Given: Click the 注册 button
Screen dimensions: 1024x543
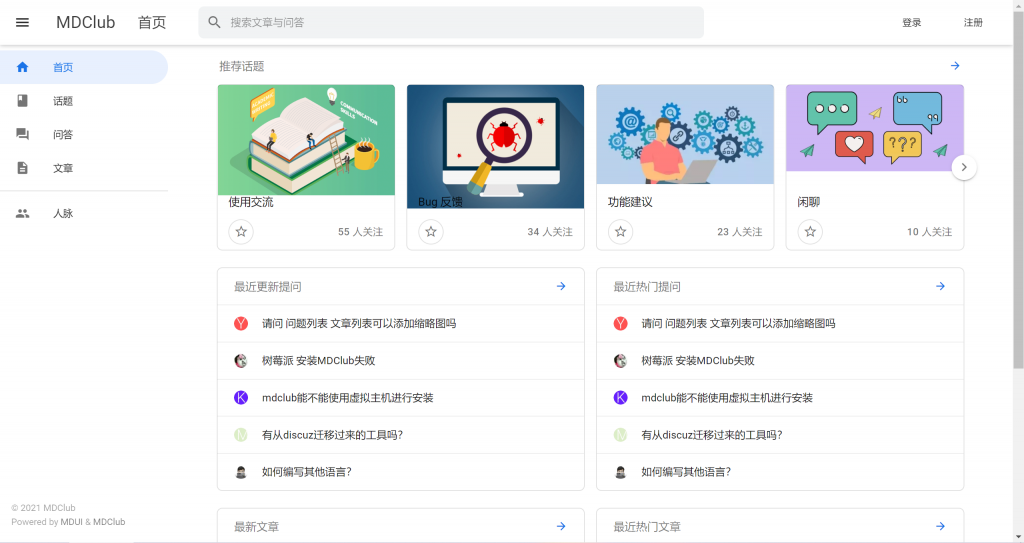Looking at the screenshot, I should [x=973, y=22].
